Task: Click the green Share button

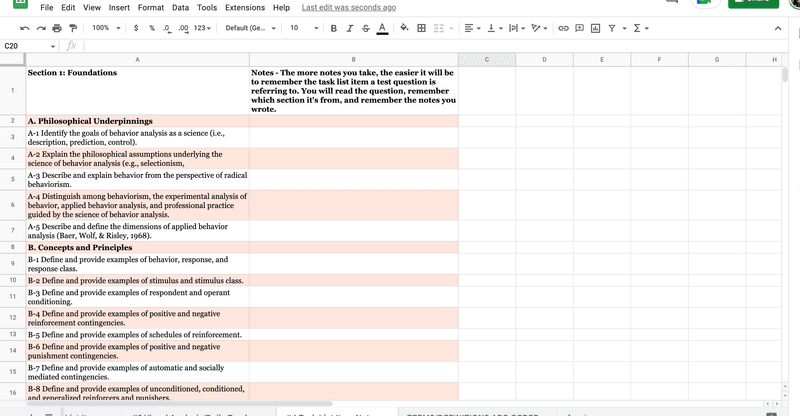Action: [753, 3]
